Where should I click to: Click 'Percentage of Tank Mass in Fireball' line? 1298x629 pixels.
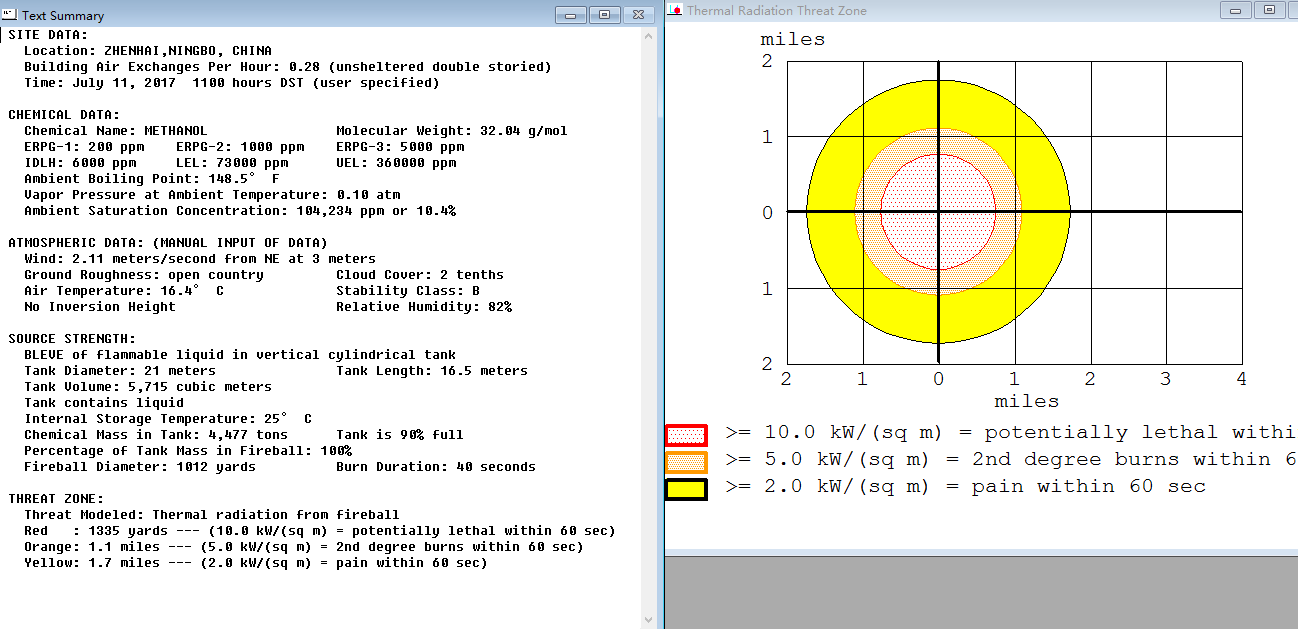coord(187,451)
